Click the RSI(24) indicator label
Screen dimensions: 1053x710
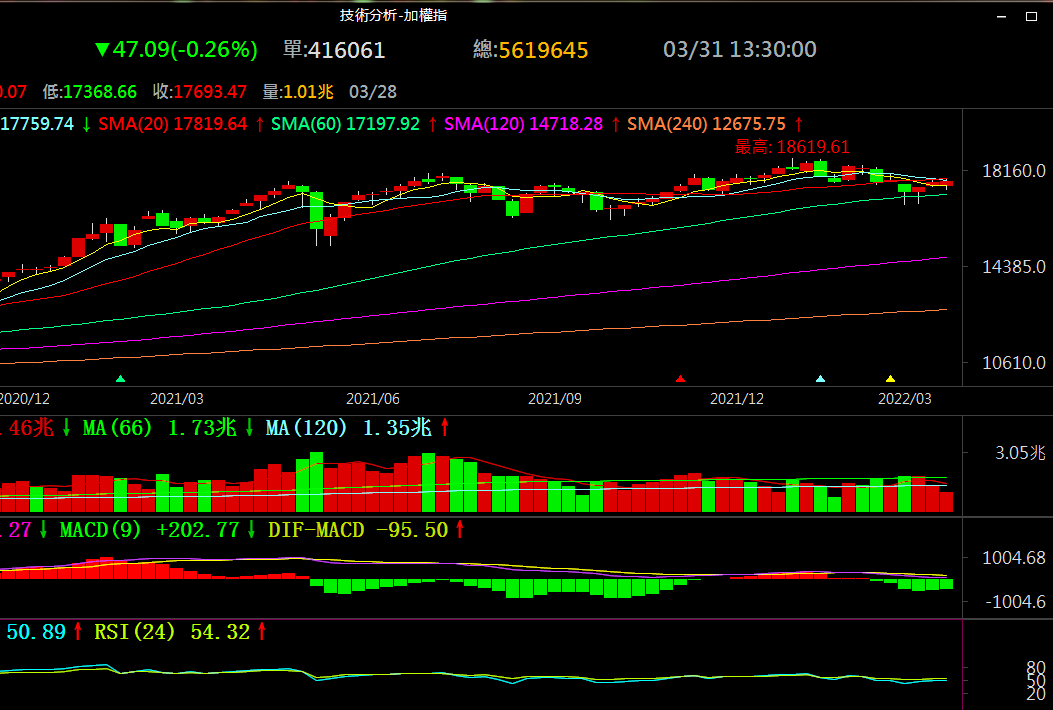pyautogui.click(x=135, y=632)
